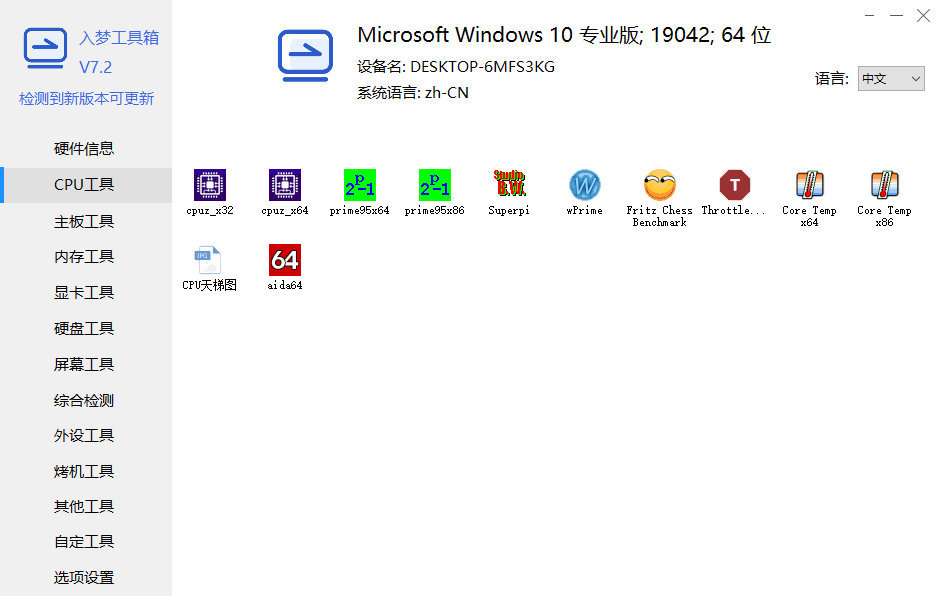This screenshot has height=596, width=941.
Task: Launch the Superpi benchmark icon
Action: tap(510, 185)
